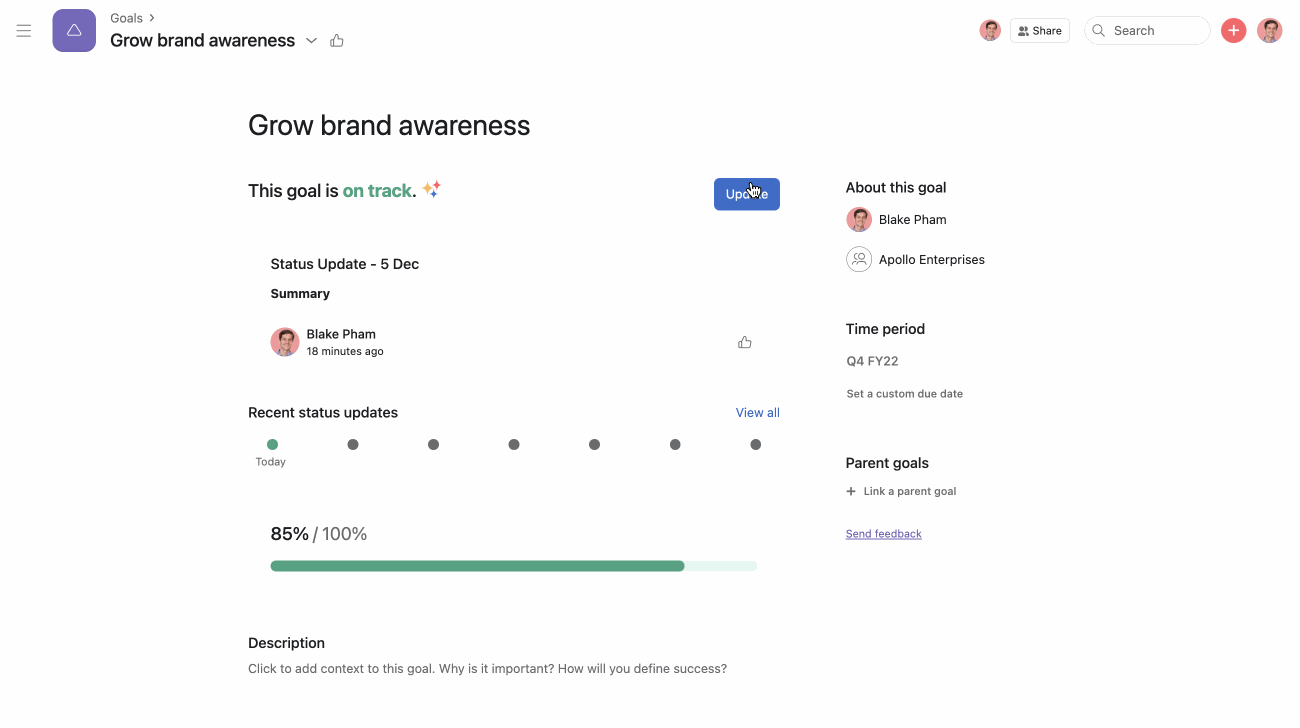This screenshot has height=728, width=1300.
Task: Open your profile avatar menu top right
Action: (1269, 30)
